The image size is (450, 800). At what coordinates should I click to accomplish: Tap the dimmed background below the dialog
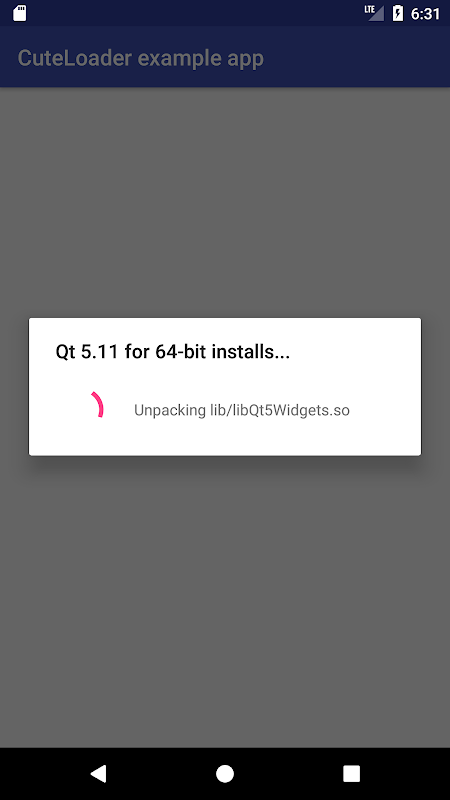[x=225, y=602]
